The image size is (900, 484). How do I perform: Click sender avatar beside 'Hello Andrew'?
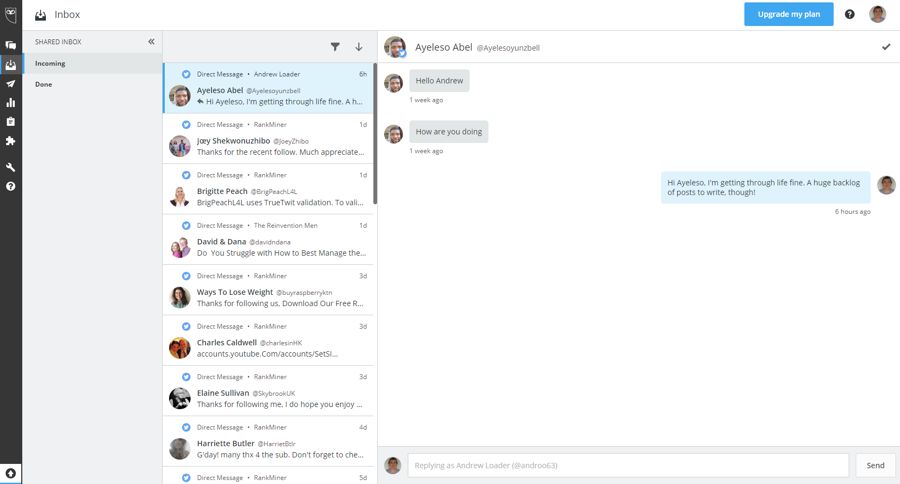[x=393, y=83]
